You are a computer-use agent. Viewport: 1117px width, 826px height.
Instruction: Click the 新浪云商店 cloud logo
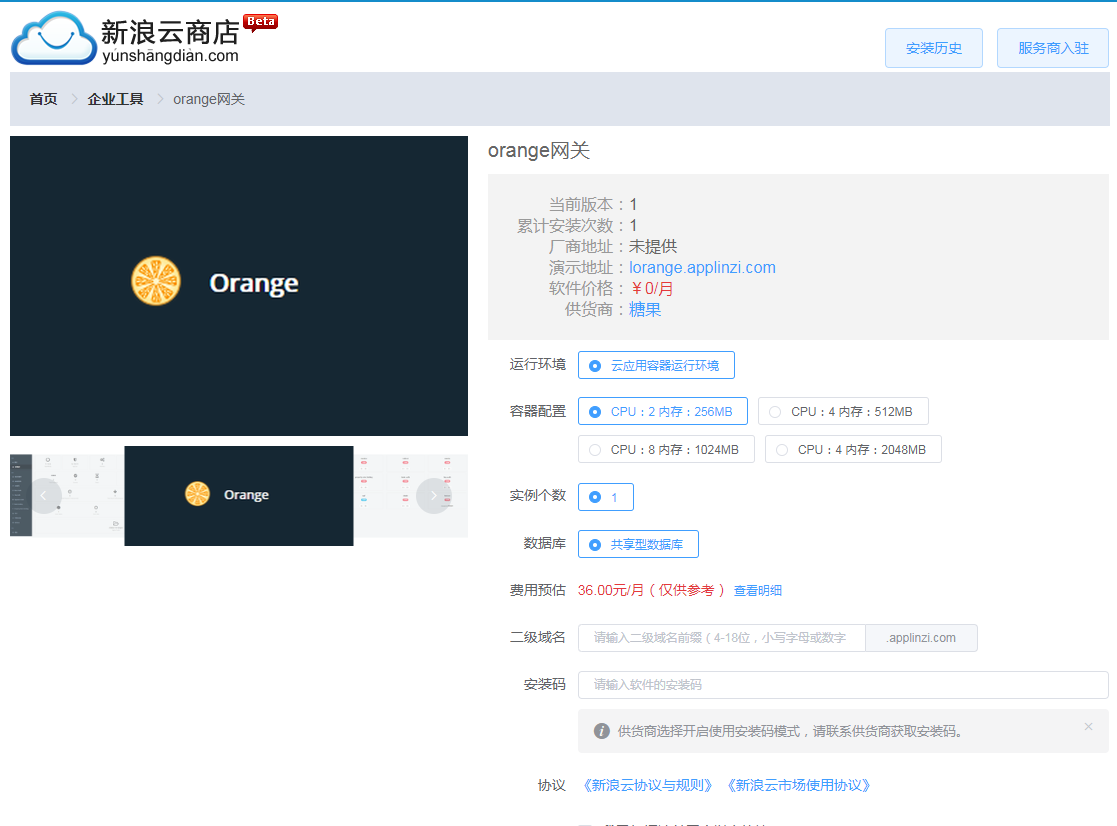click(x=54, y=38)
